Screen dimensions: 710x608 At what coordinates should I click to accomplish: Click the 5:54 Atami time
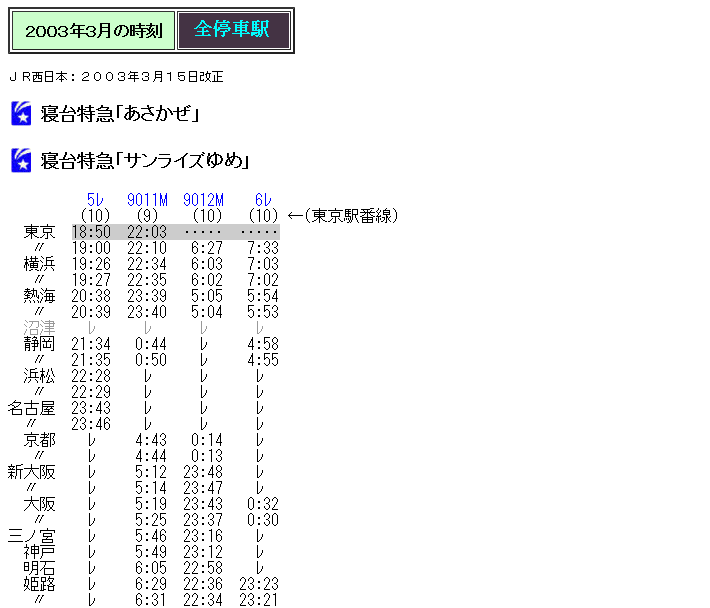(263, 296)
